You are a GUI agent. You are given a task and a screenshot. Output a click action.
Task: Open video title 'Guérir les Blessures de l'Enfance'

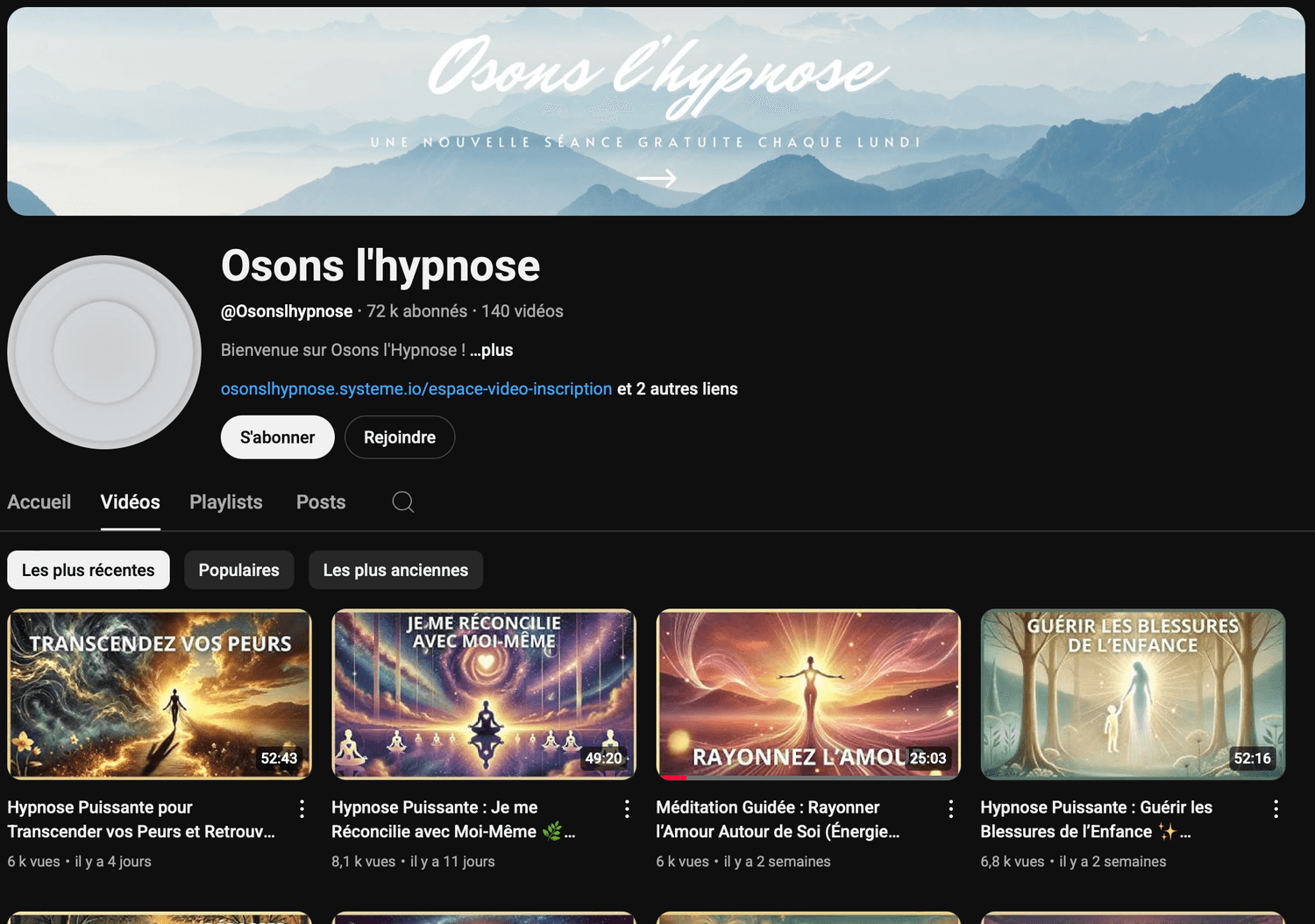pos(1096,820)
